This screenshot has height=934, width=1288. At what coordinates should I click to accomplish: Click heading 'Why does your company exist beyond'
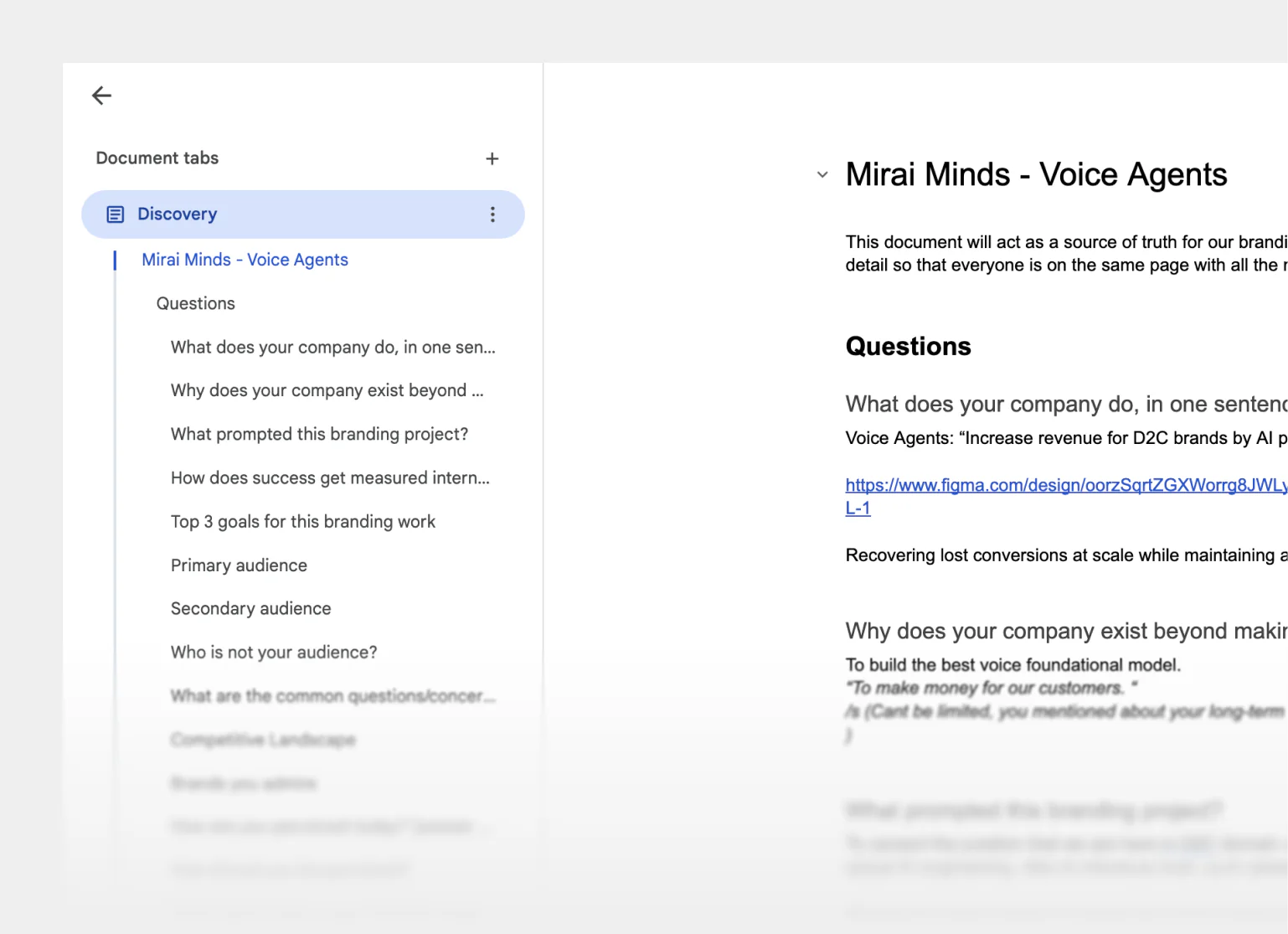coord(1066,631)
